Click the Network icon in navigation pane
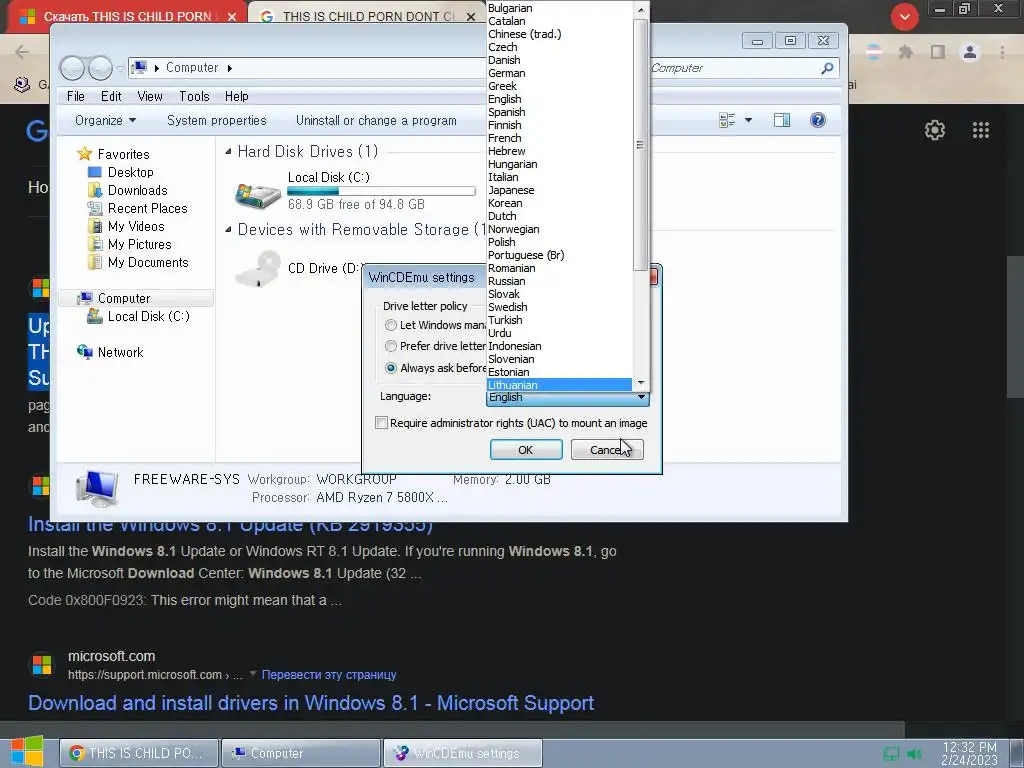 (x=84, y=352)
